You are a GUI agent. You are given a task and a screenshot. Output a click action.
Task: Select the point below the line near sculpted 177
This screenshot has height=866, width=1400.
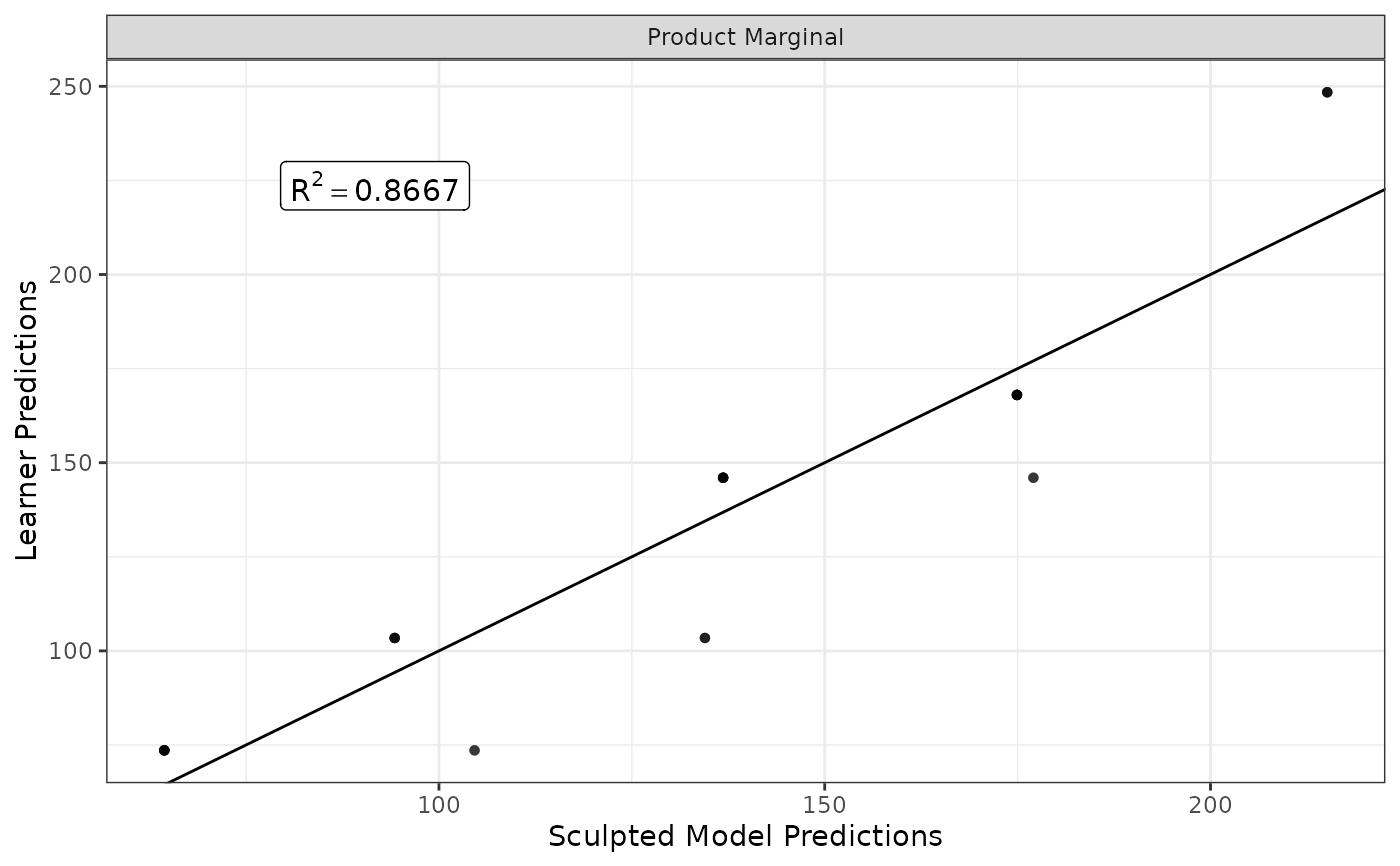(x=1033, y=477)
